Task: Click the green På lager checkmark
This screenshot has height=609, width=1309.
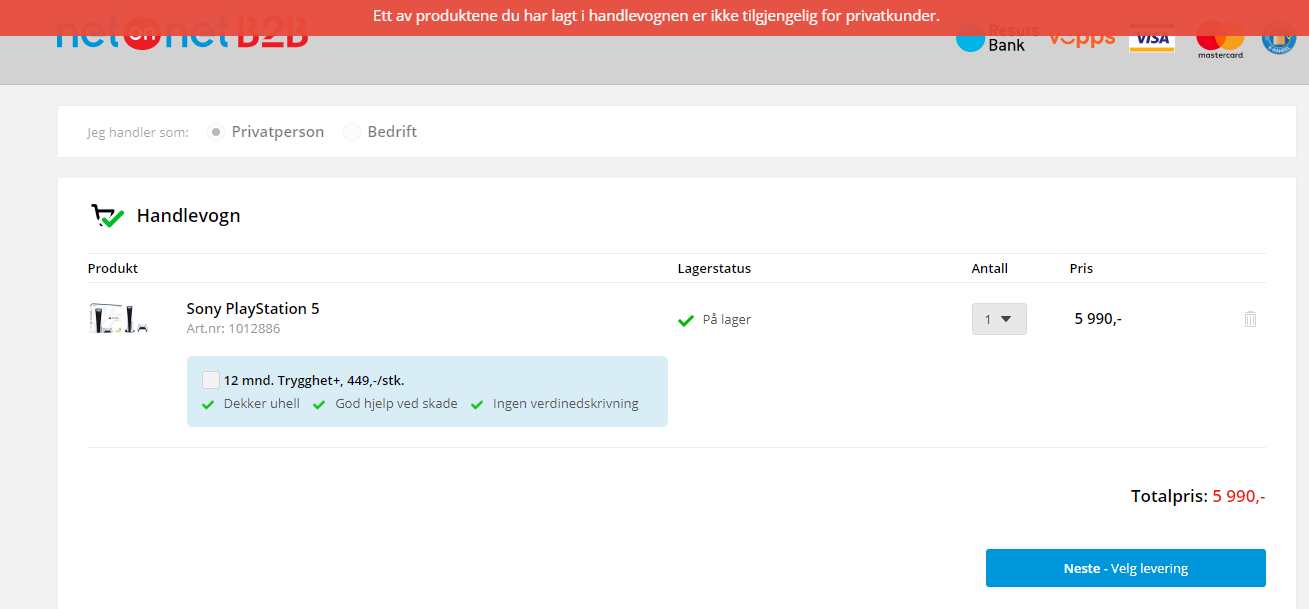Action: tap(686, 320)
